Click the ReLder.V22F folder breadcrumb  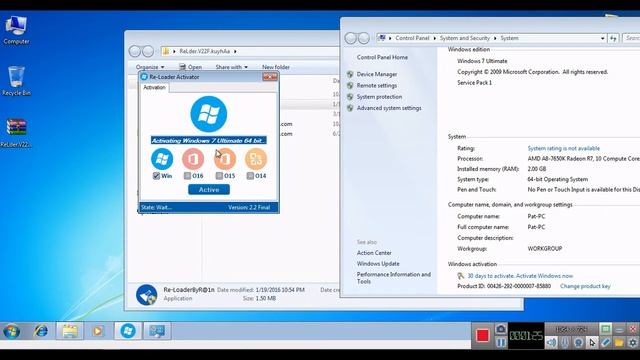[x=204, y=51]
